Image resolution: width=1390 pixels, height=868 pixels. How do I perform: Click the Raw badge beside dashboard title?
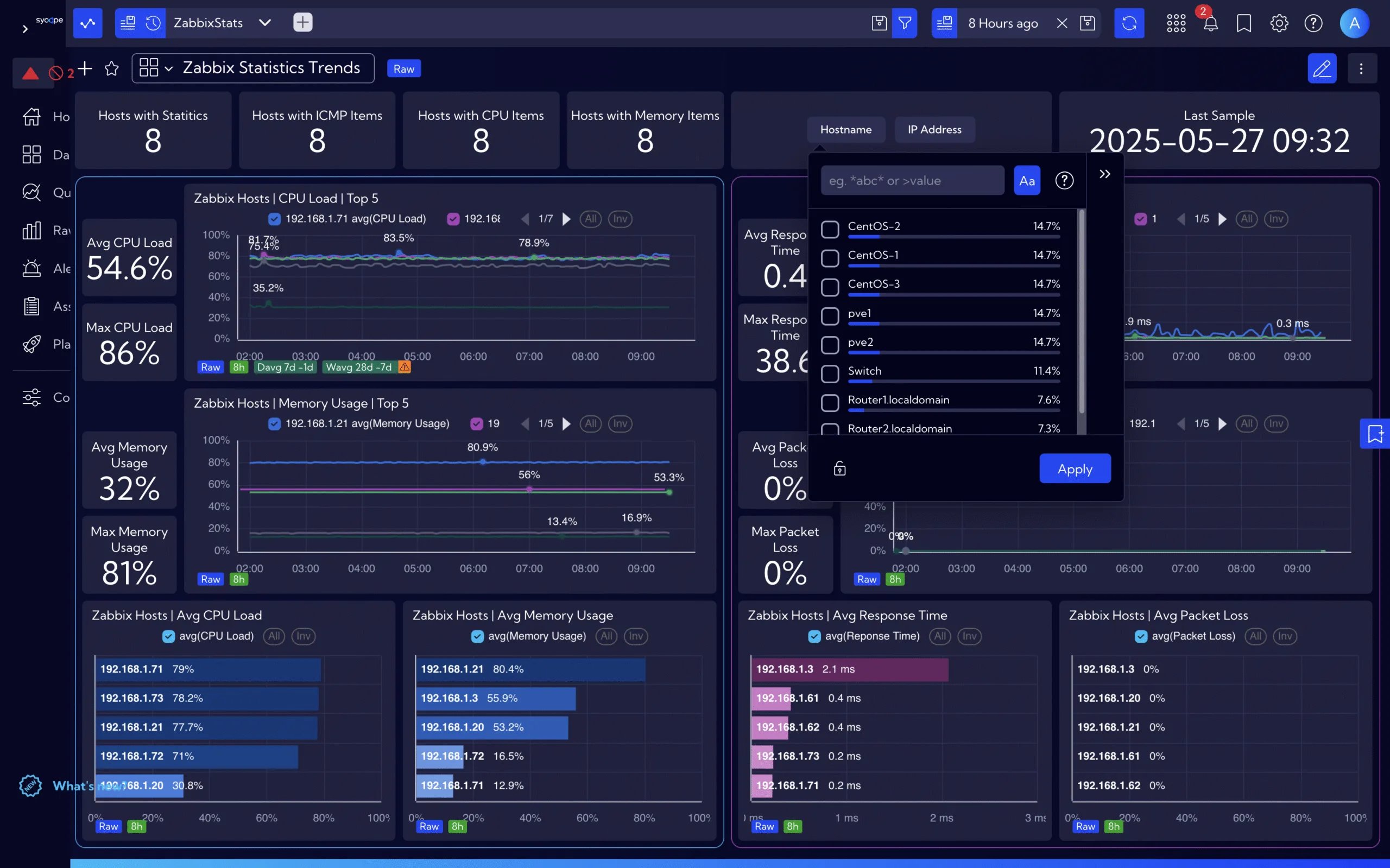click(403, 69)
